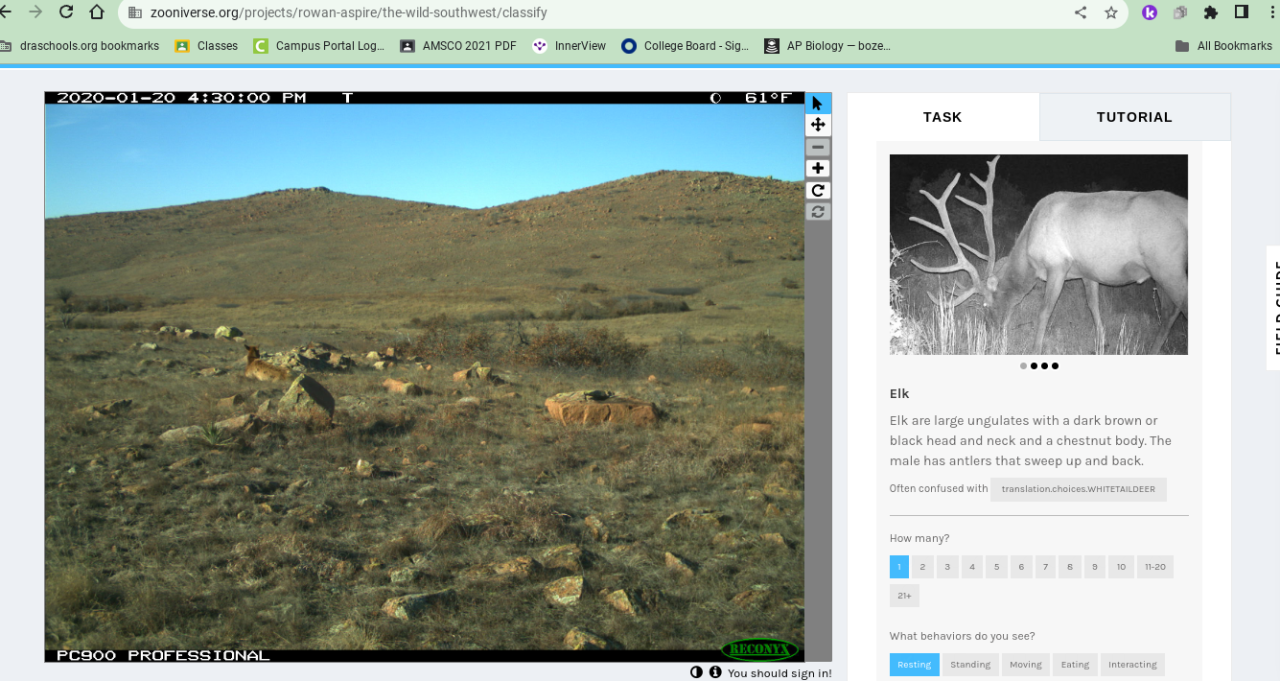The width and height of the screenshot is (1280, 681).
Task: Show first elk example image dot
Action: [1023, 366]
